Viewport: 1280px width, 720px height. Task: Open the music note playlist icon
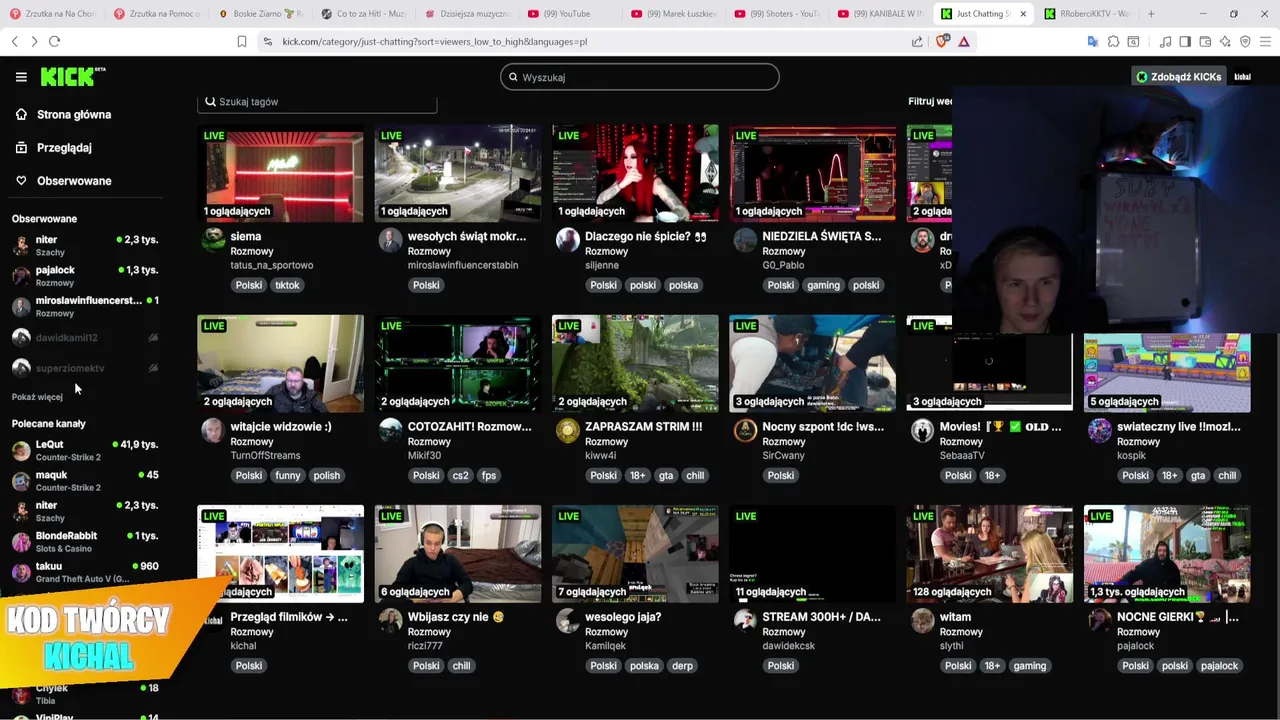[x=1165, y=41]
